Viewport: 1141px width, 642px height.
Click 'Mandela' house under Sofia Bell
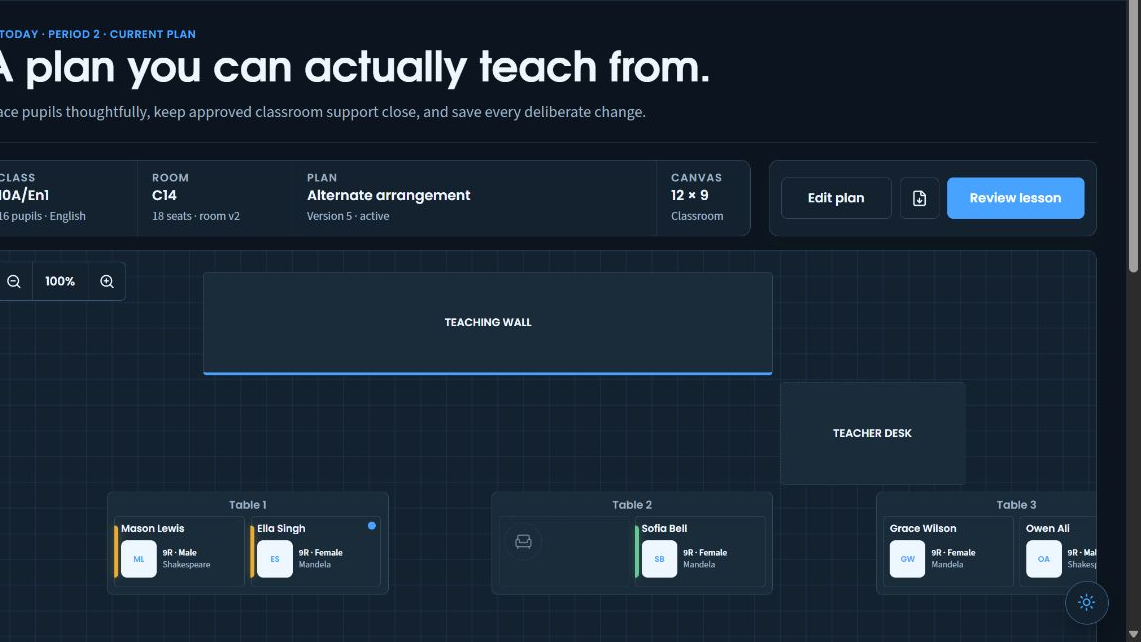[x=699, y=565]
